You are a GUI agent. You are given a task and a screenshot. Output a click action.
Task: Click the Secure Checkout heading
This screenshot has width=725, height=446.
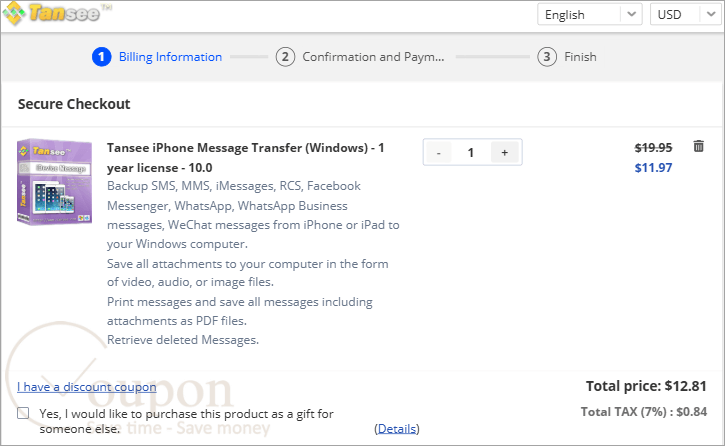[74, 104]
